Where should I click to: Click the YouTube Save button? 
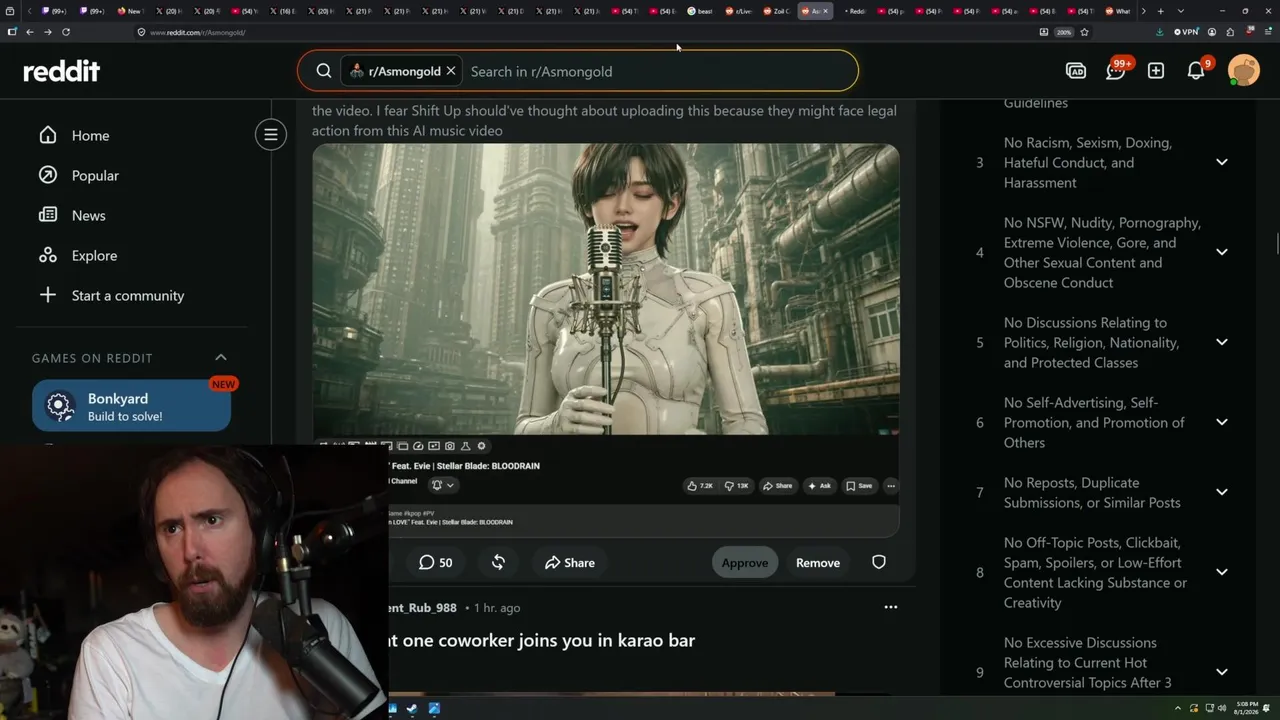(859, 486)
